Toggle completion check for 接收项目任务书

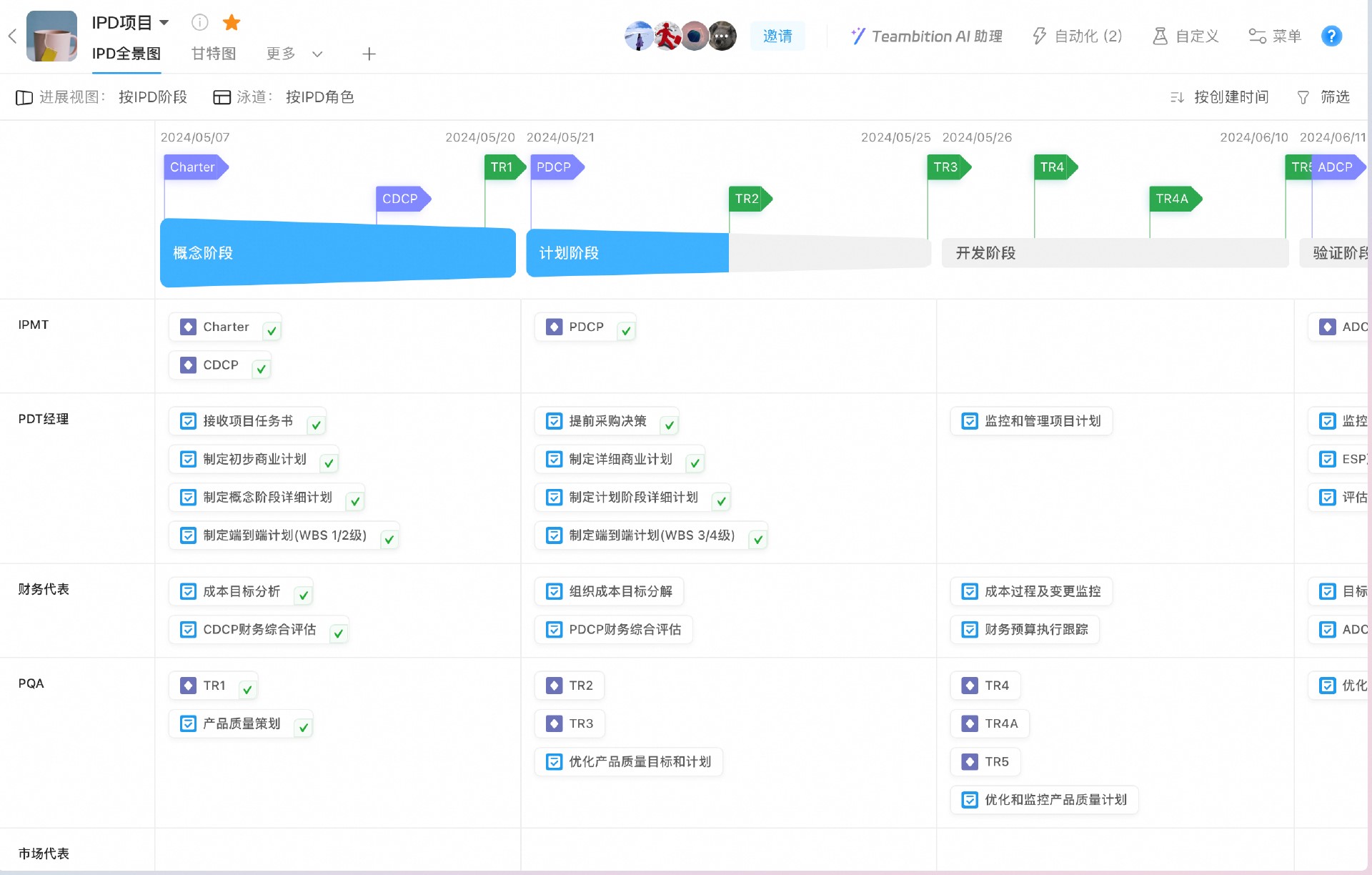(316, 425)
